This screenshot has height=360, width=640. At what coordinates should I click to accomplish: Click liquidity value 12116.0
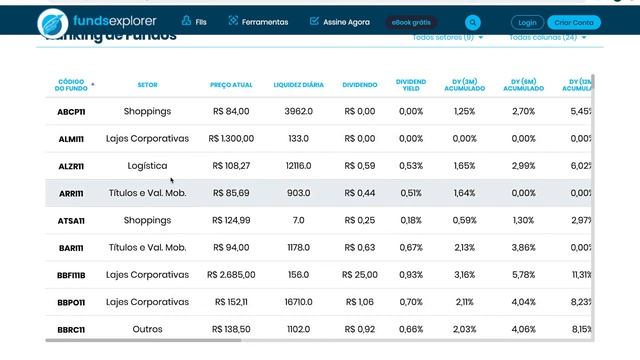click(298, 166)
